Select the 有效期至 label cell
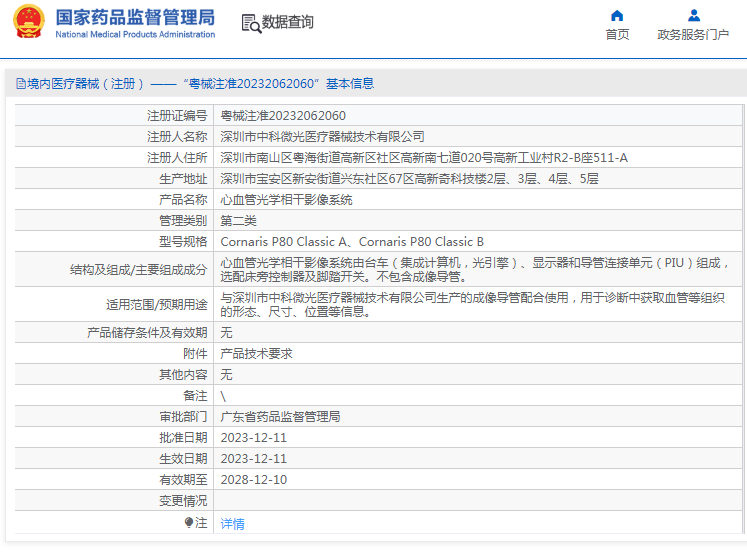This screenshot has height=553, width=747. [x=114, y=479]
